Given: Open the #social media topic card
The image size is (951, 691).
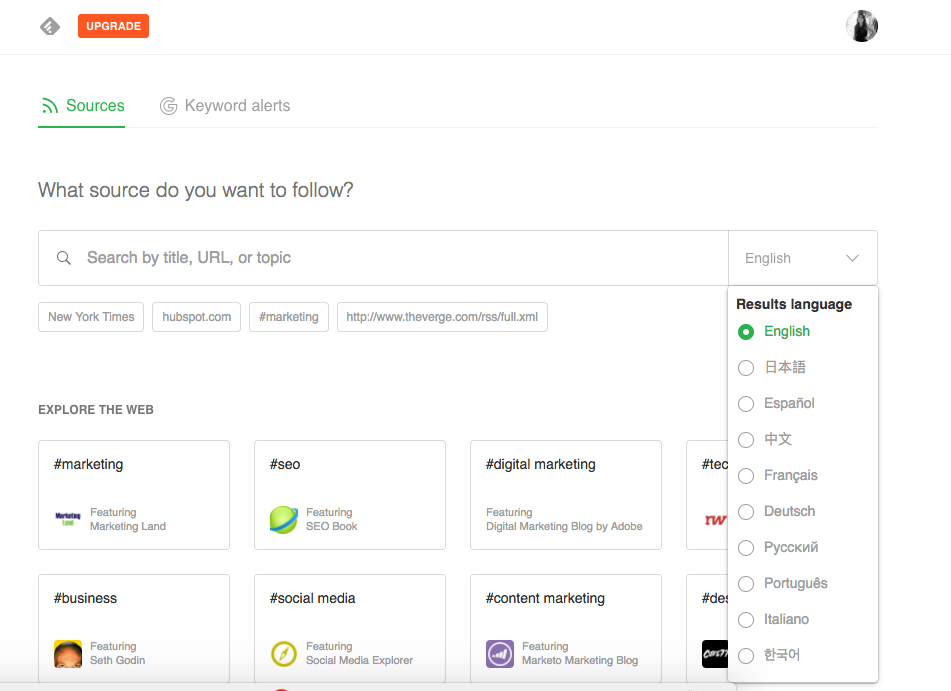Looking at the screenshot, I should point(350,629).
